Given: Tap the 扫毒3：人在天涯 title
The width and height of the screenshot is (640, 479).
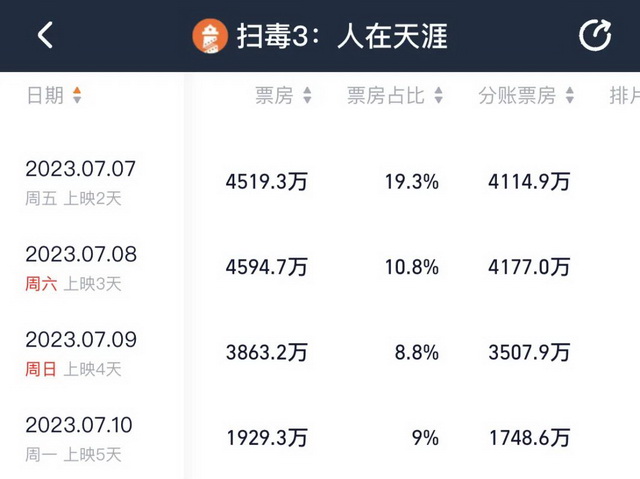Looking at the screenshot, I should (x=342, y=37).
